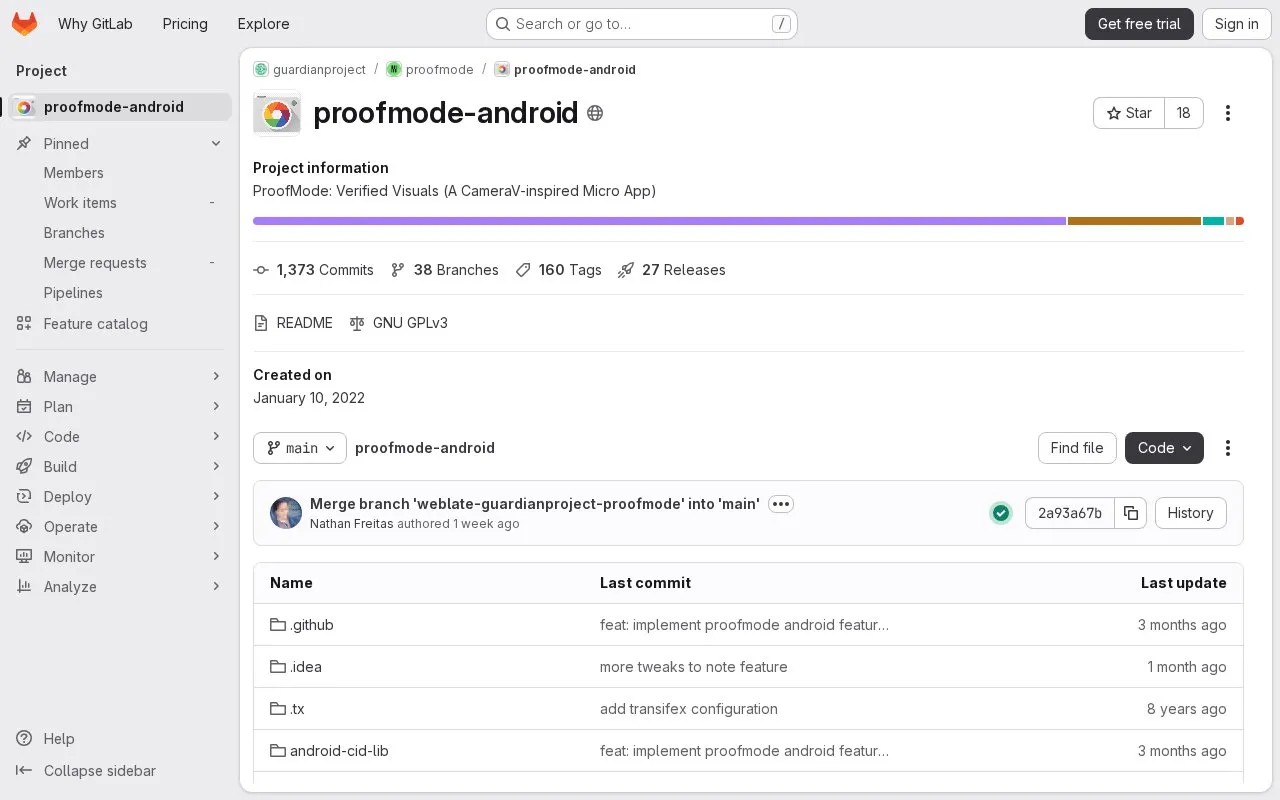Click the Monitor screen icon
1280x800 pixels.
(24, 557)
